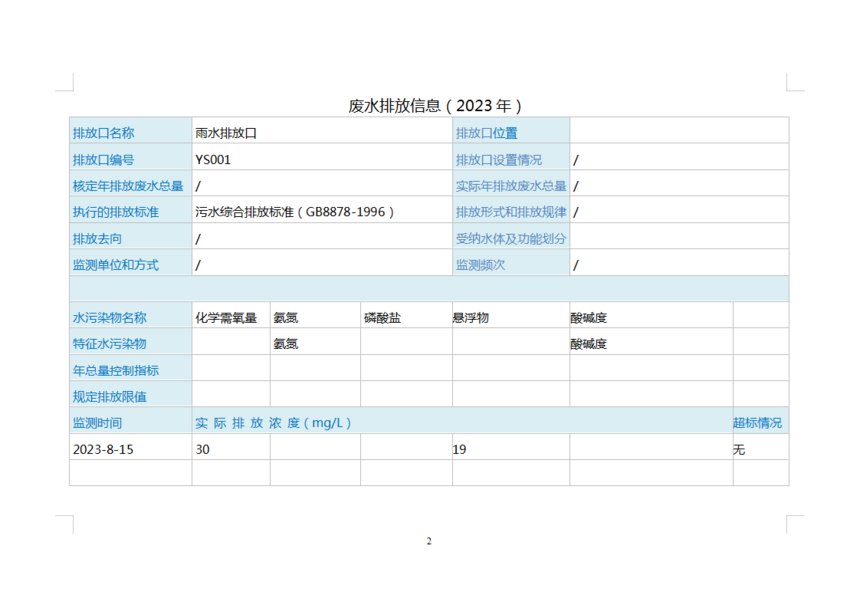Click the 排放口位置 header cell
Screen dimensions: 860x608
coord(487,133)
